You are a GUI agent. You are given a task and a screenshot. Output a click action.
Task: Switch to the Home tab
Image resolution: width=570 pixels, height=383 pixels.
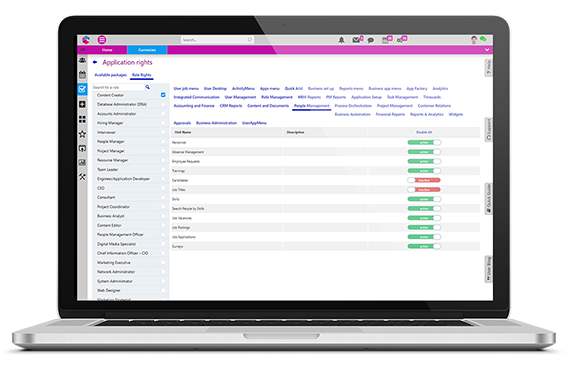point(107,50)
